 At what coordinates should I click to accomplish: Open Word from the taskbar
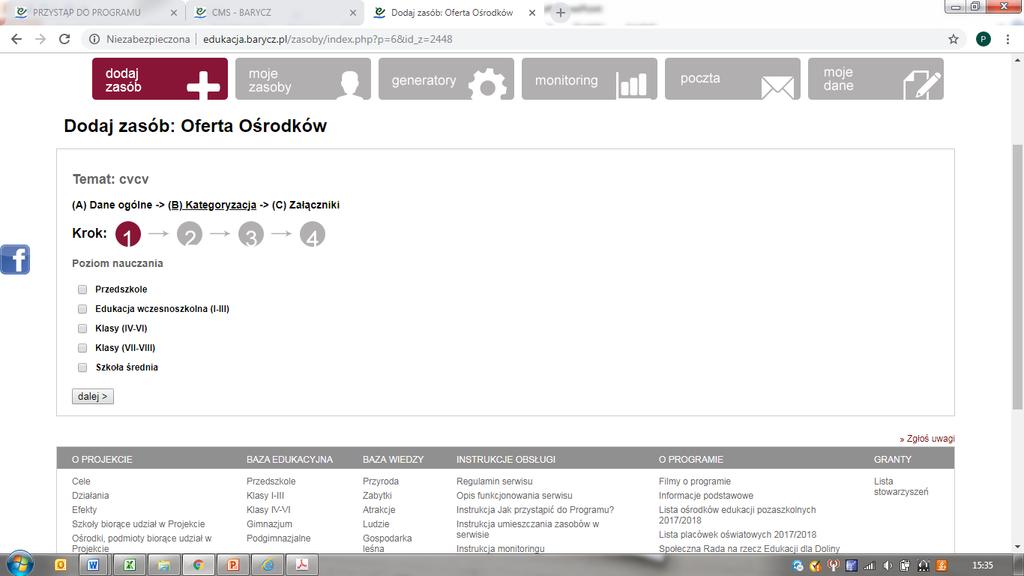click(93, 565)
